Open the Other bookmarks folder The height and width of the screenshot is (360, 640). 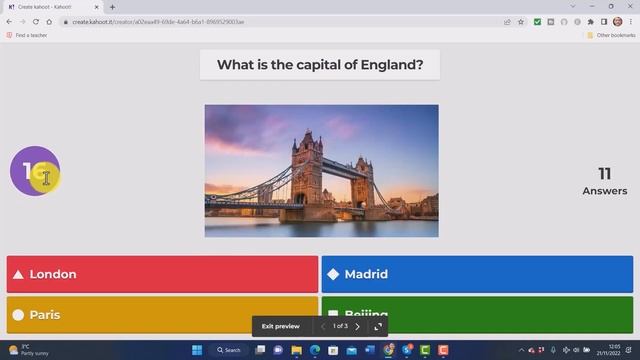click(611, 35)
